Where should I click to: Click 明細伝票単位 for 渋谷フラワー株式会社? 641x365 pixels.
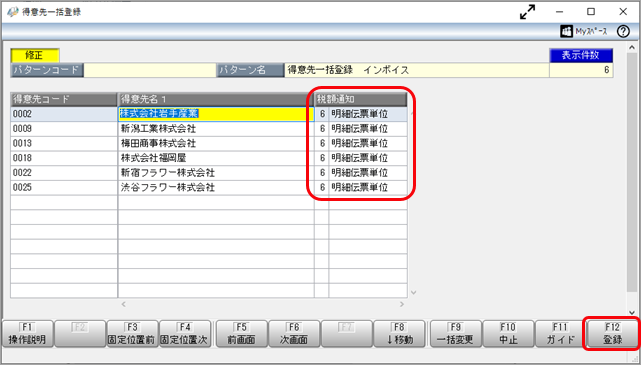pos(368,188)
